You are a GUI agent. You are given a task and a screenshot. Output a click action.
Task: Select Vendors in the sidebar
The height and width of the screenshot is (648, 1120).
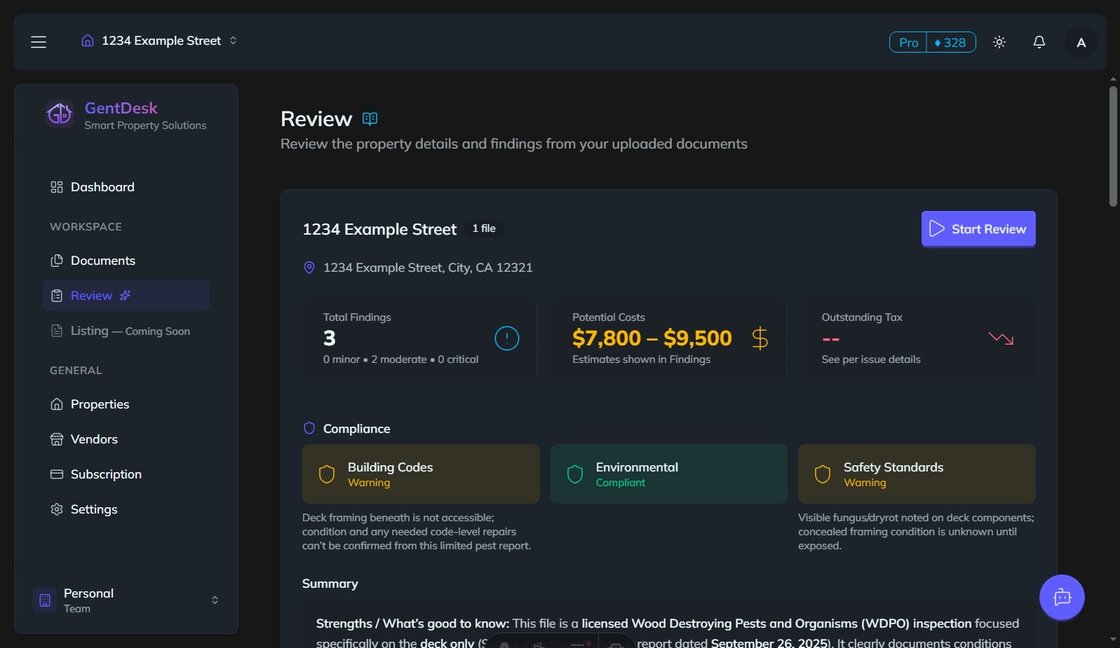pos(94,439)
